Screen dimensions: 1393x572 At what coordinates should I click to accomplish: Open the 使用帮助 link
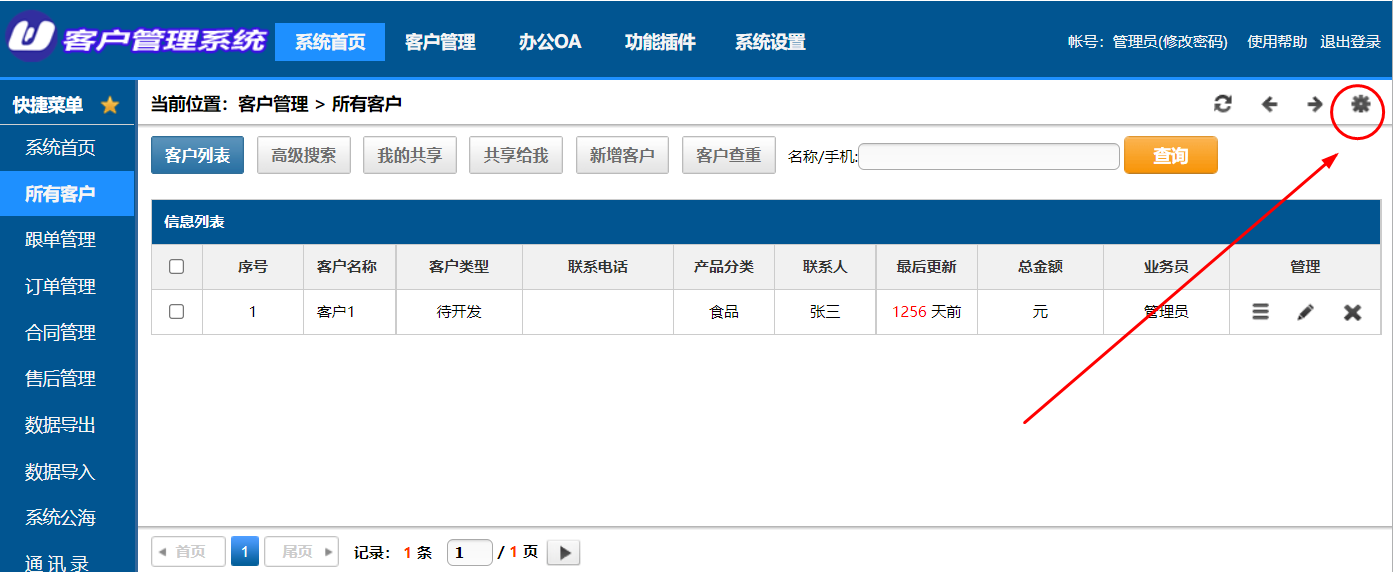tap(1277, 42)
